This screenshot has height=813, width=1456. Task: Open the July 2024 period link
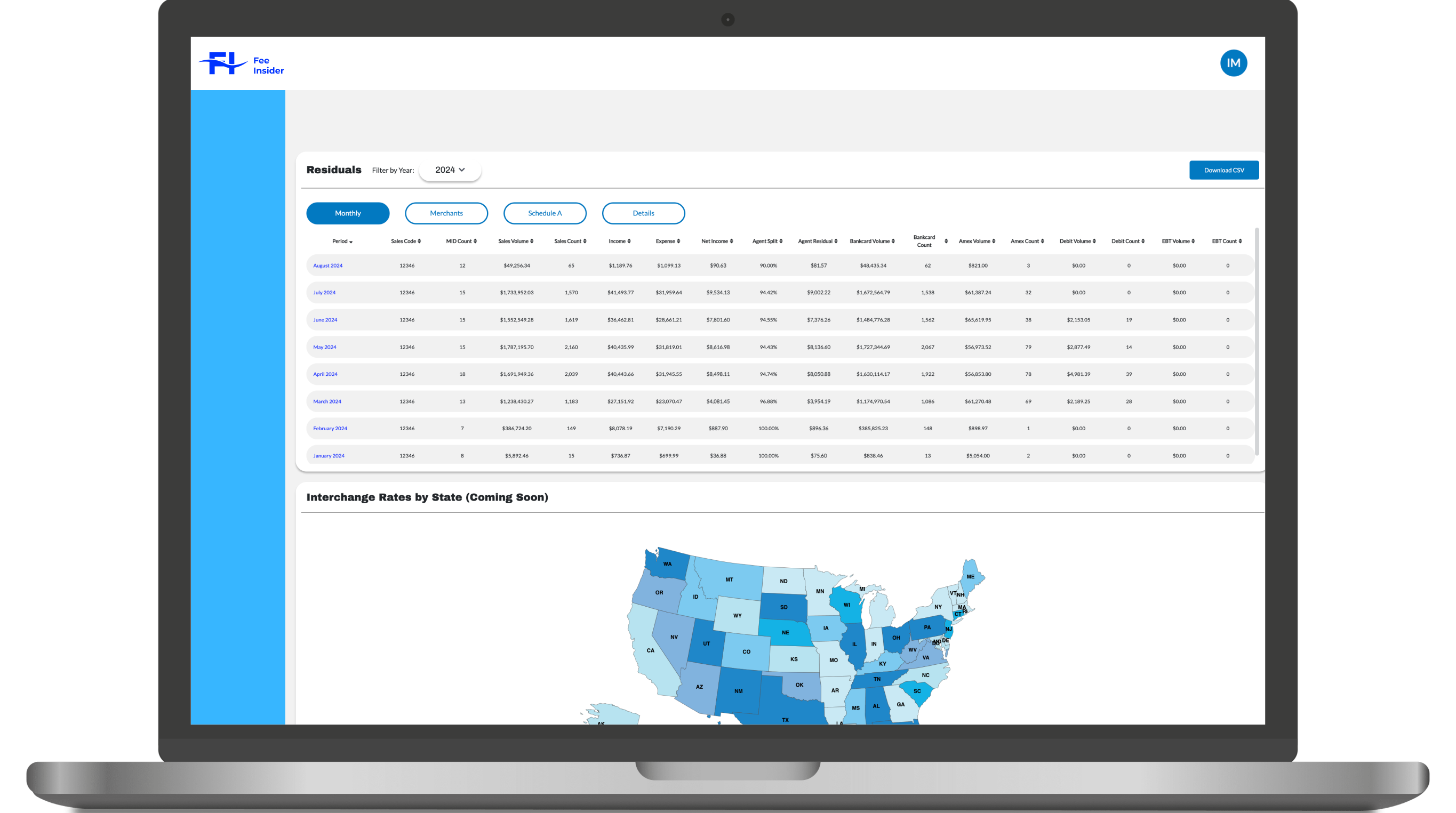[x=324, y=293]
